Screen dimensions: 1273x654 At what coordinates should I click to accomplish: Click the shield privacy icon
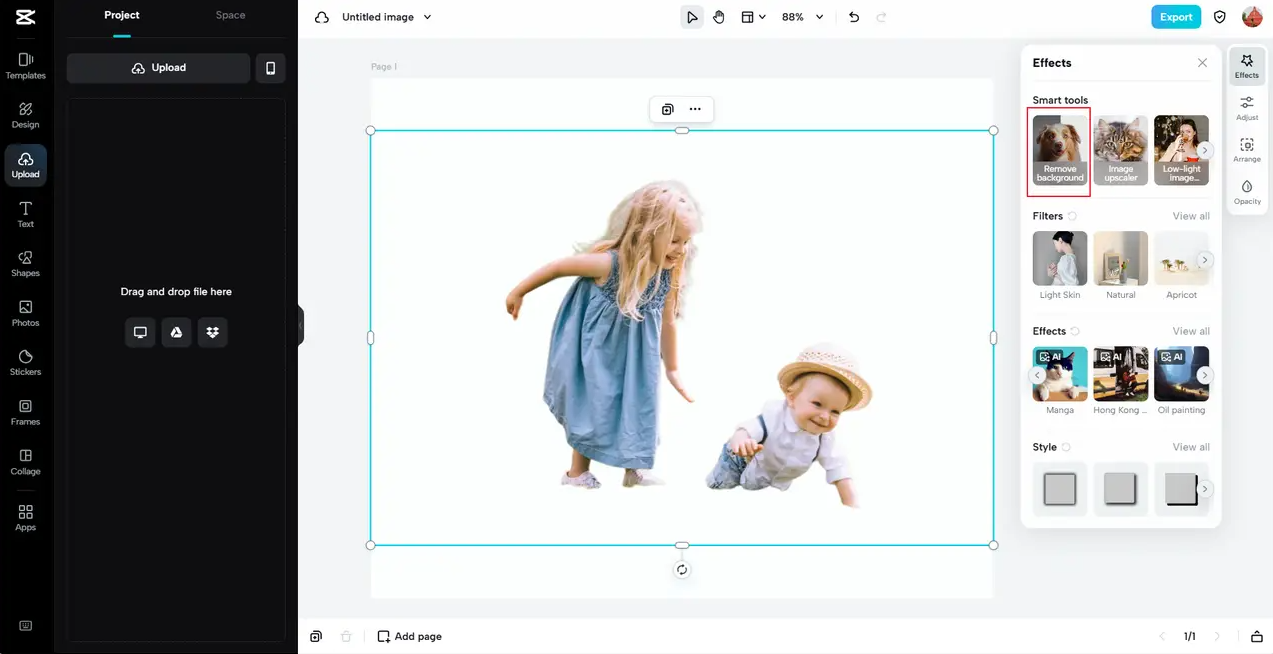[x=1220, y=17]
